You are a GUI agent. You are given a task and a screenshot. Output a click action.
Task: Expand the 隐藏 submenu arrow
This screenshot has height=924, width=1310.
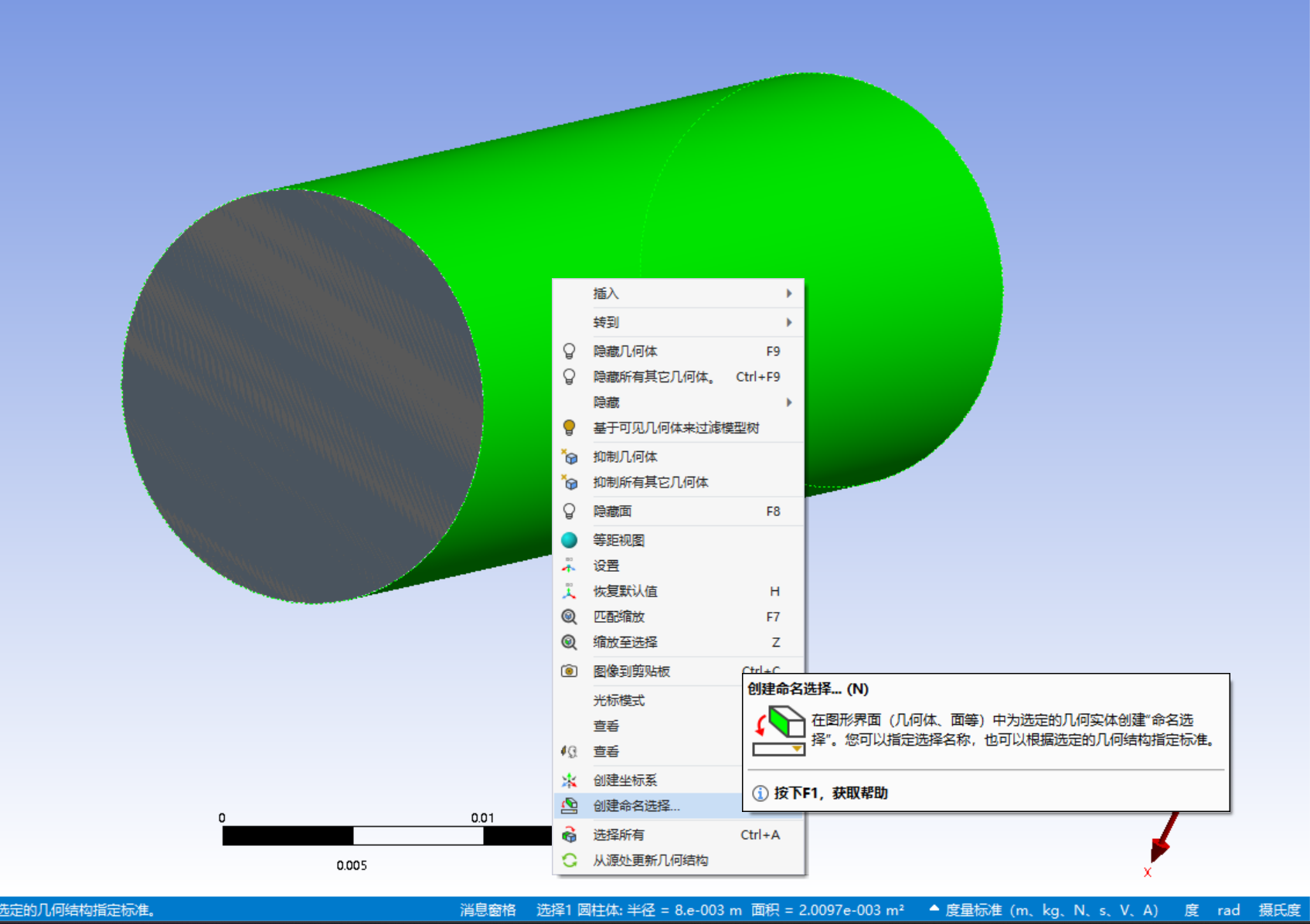click(x=789, y=403)
